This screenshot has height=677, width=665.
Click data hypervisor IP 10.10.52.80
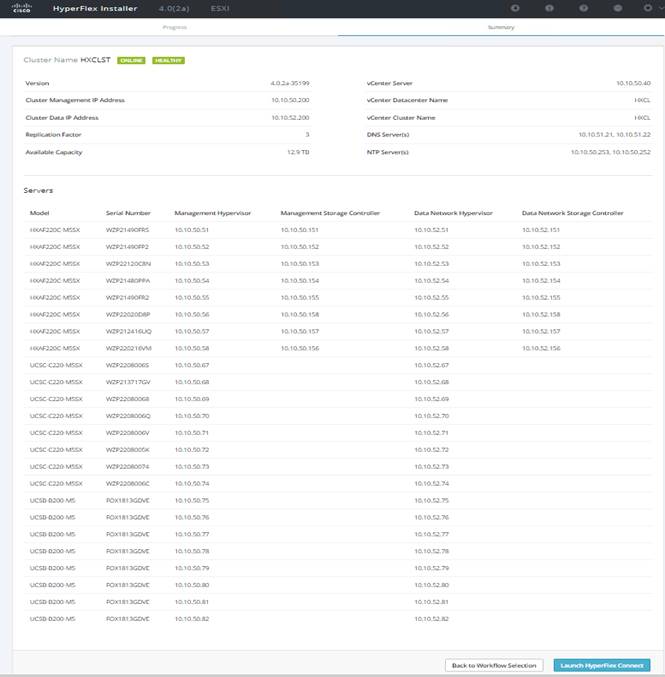(x=431, y=585)
